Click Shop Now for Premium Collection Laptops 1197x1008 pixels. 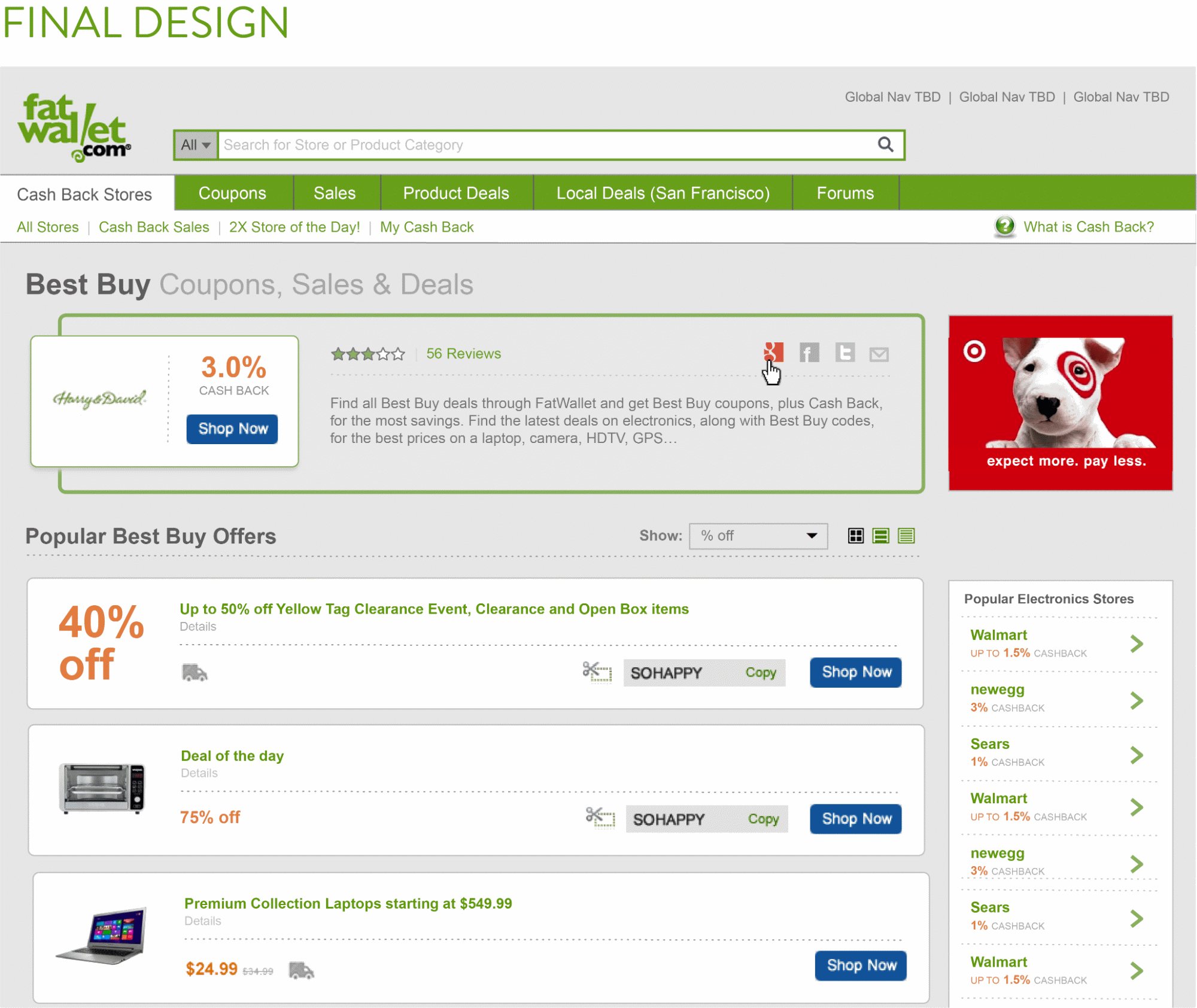861,966
